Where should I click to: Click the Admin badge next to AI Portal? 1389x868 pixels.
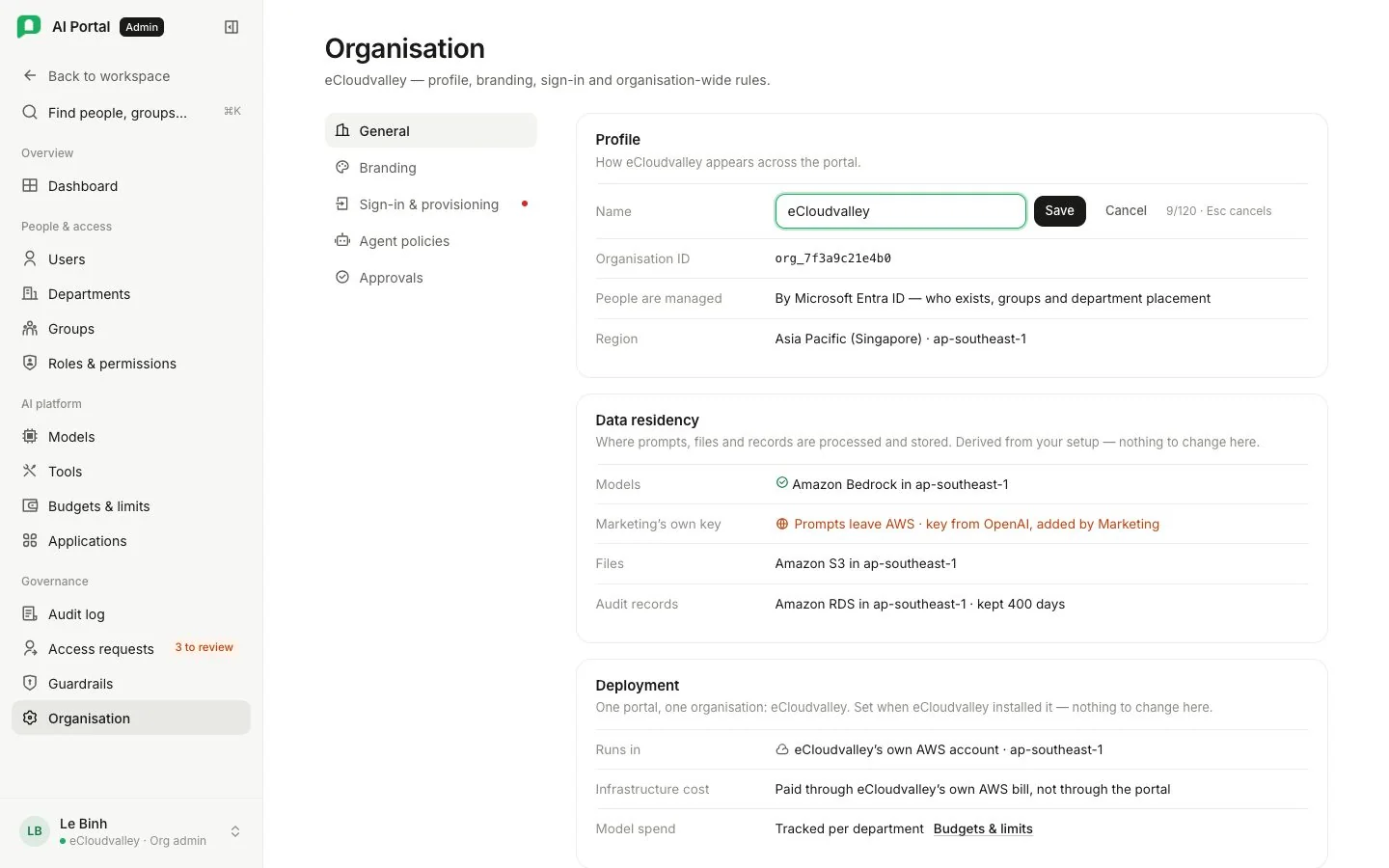click(x=142, y=27)
